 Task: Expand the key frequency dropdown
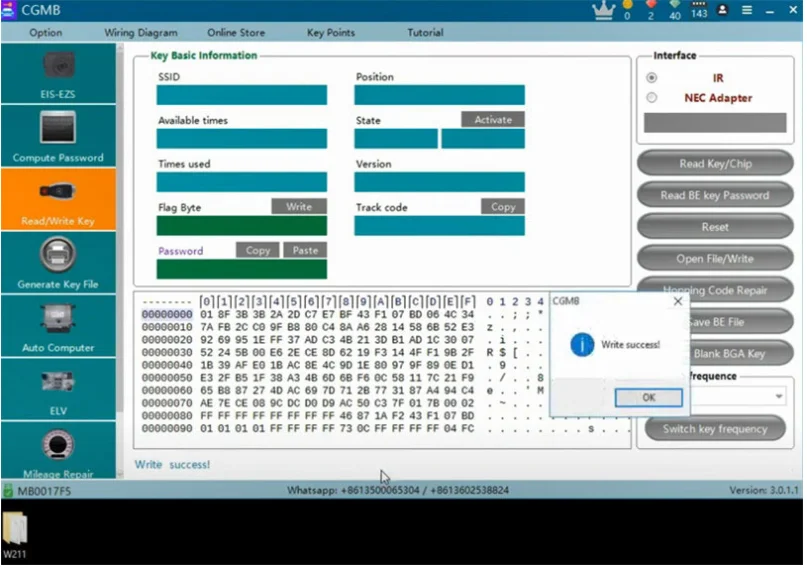779,396
